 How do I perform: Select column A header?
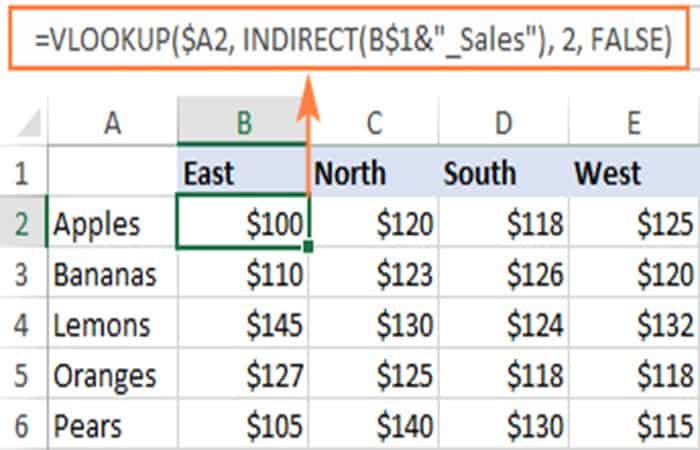click(x=112, y=123)
